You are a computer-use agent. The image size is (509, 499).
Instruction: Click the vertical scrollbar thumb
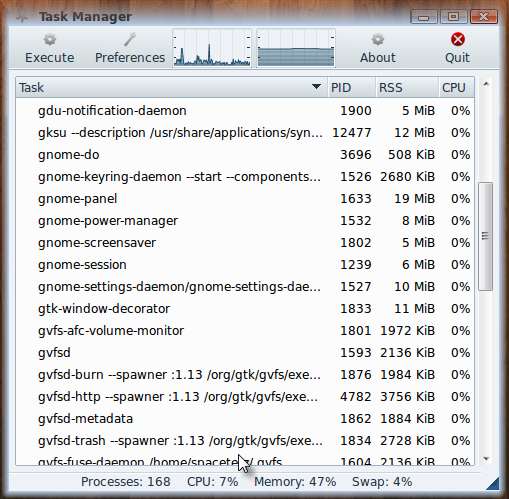[x=485, y=236]
